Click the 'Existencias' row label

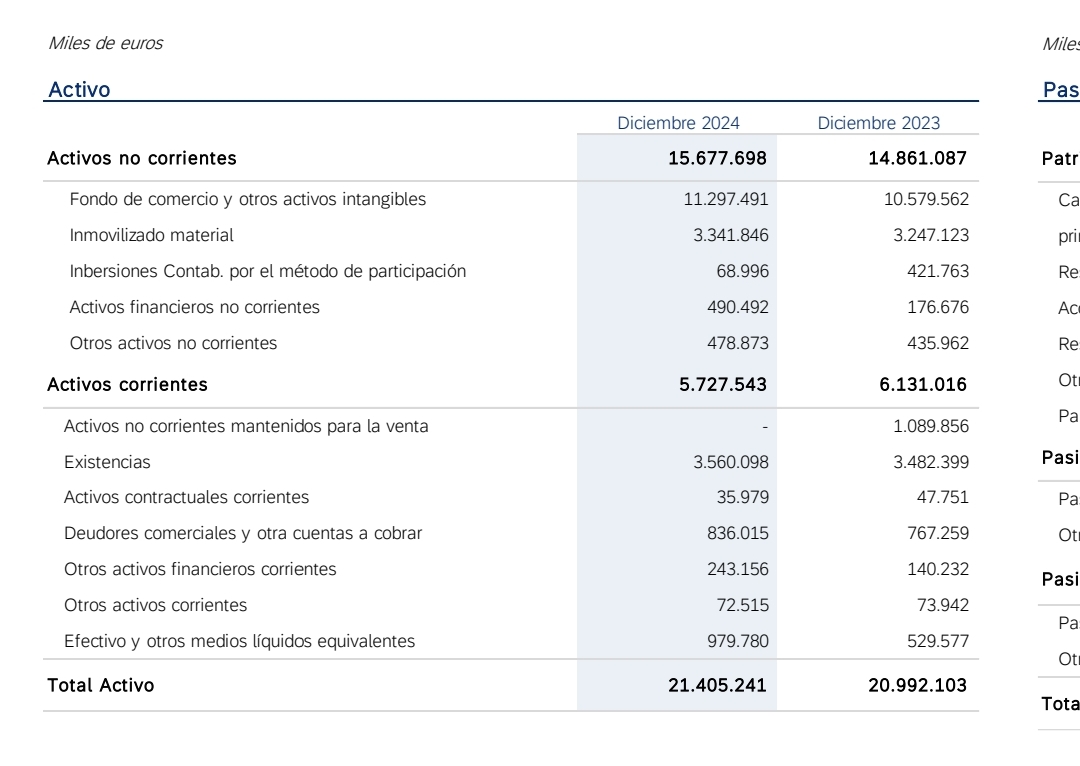tap(107, 462)
